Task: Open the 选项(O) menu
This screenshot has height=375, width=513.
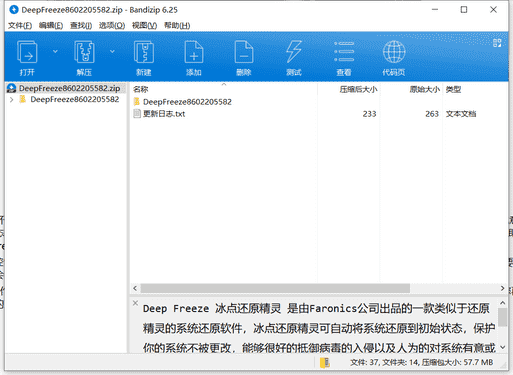Action: pos(112,25)
